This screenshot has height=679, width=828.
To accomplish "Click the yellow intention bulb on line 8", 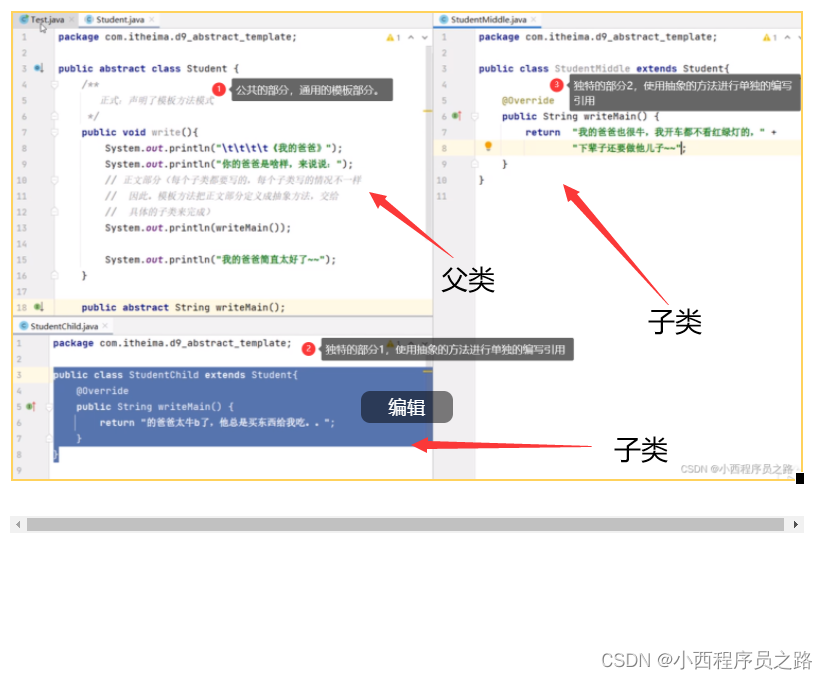I will (x=488, y=146).
